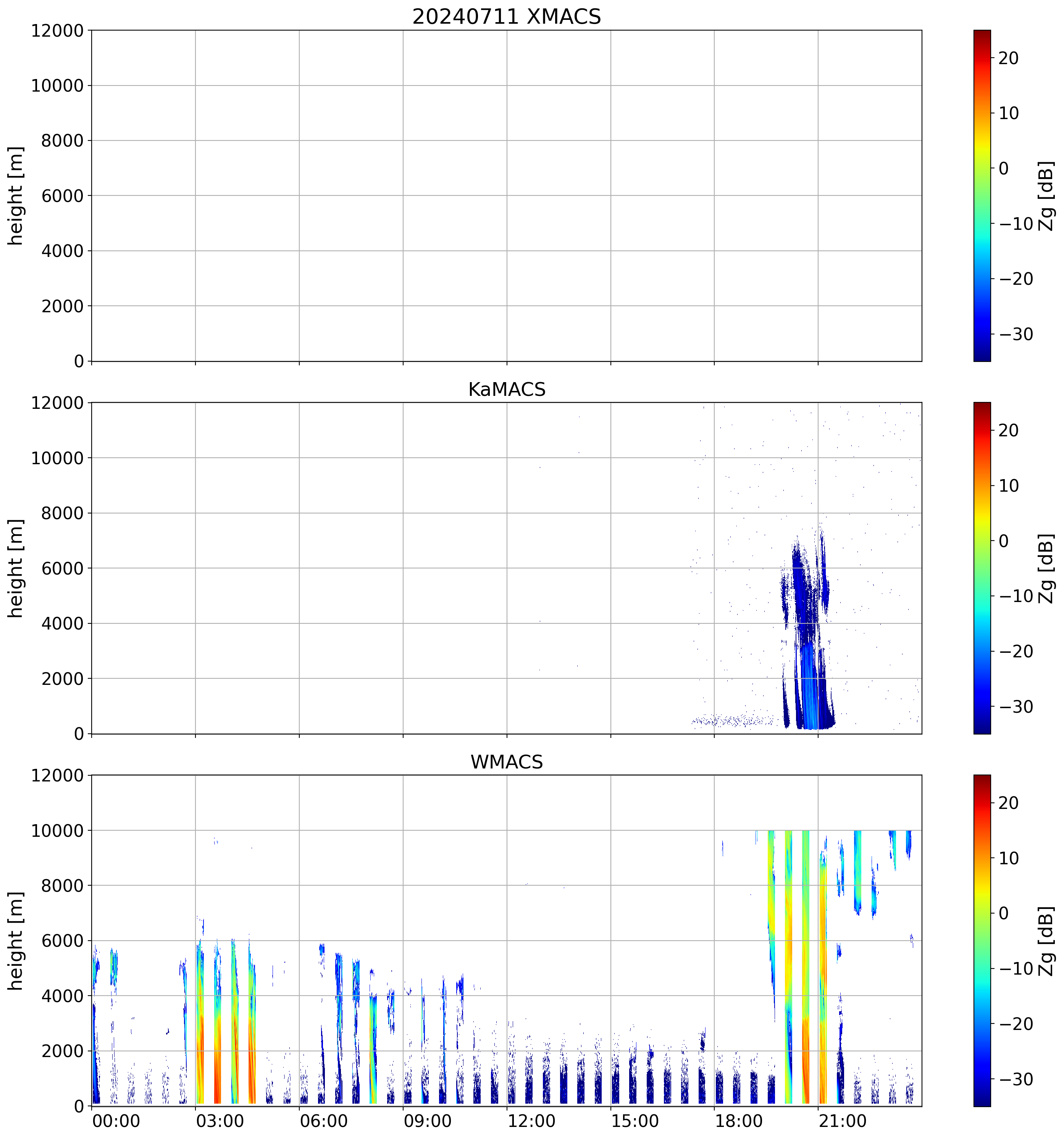Click the 21:00 time axis label
The height and width of the screenshot is (1138, 1064).
tap(843, 1120)
